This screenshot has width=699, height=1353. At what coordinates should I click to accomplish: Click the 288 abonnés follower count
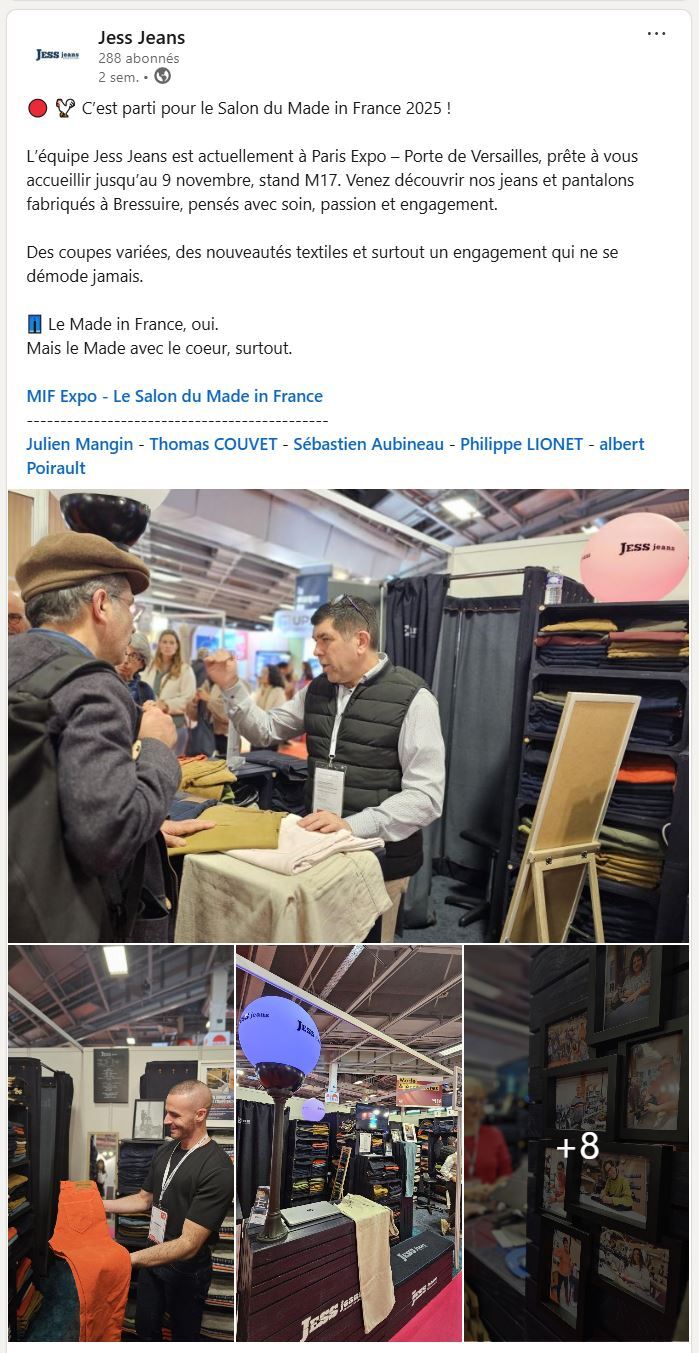click(139, 59)
